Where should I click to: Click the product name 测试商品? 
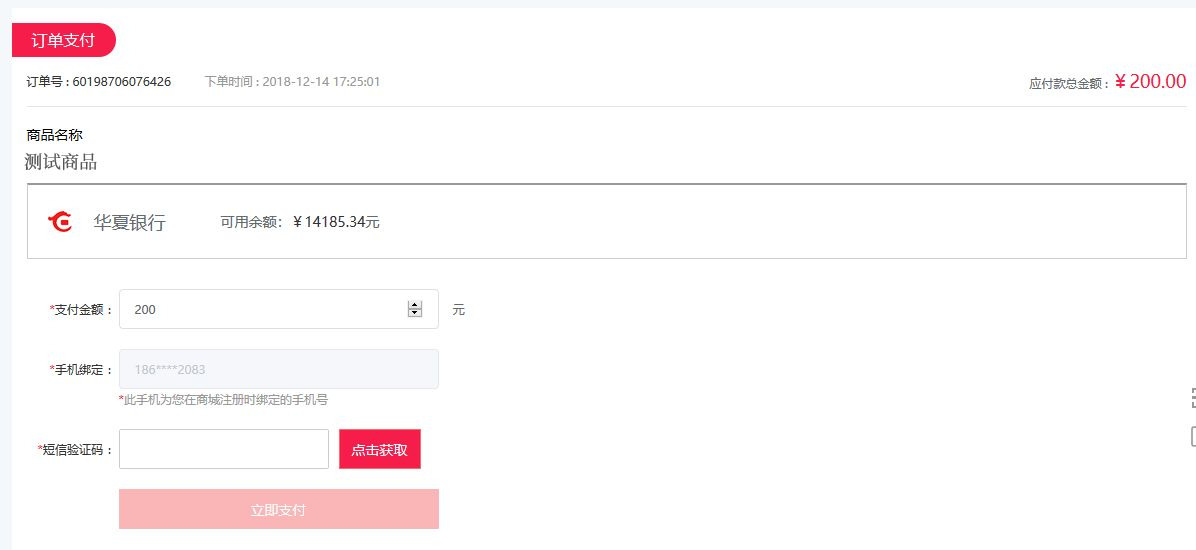coord(60,162)
